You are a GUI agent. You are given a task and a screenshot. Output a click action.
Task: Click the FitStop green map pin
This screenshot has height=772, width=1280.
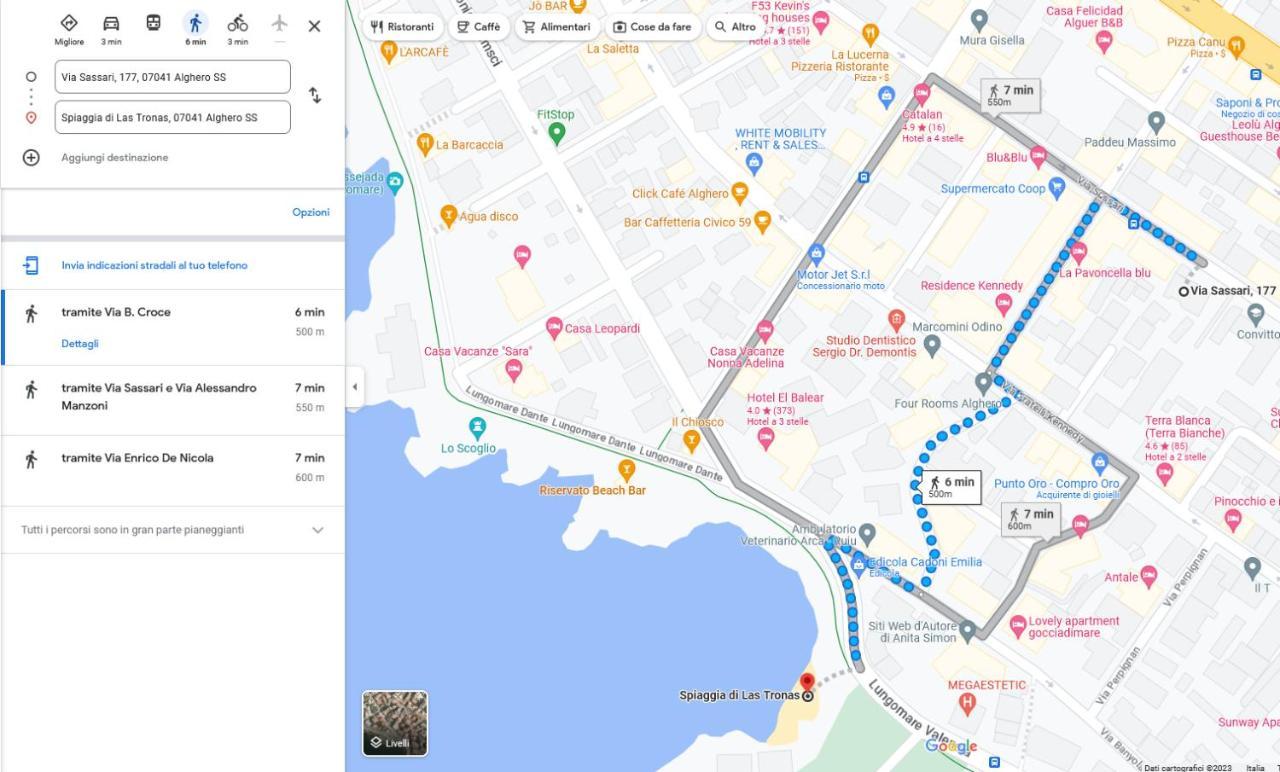(557, 133)
